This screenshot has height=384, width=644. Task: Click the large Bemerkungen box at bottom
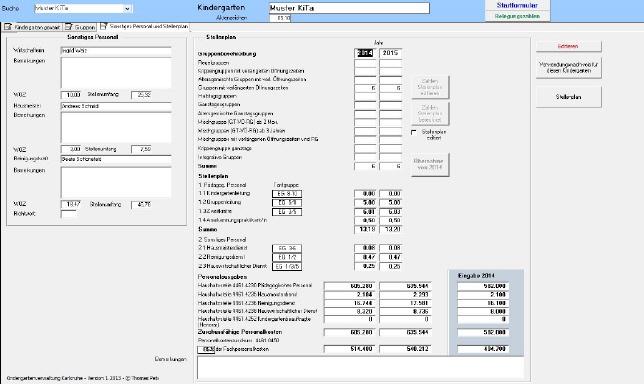point(361,367)
